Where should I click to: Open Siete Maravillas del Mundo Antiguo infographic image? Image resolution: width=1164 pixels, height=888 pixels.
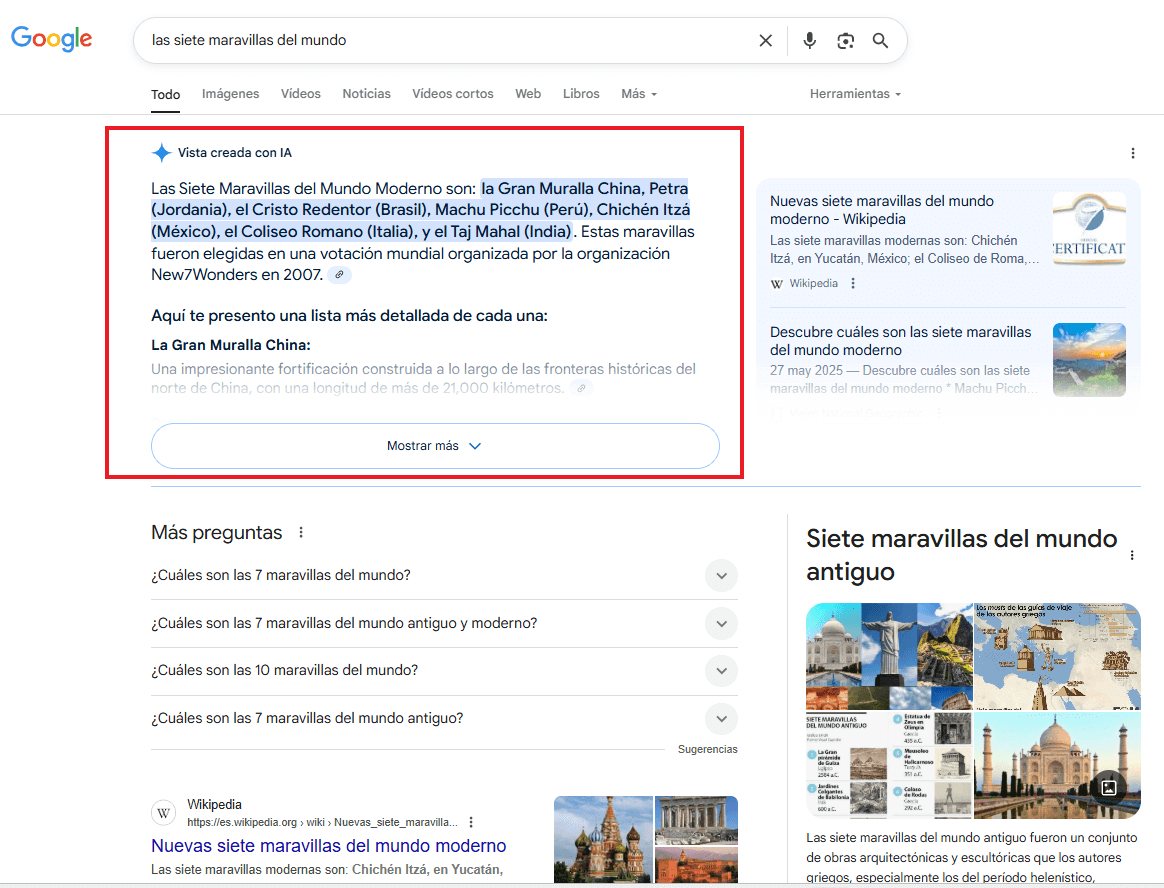click(x=889, y=765)
